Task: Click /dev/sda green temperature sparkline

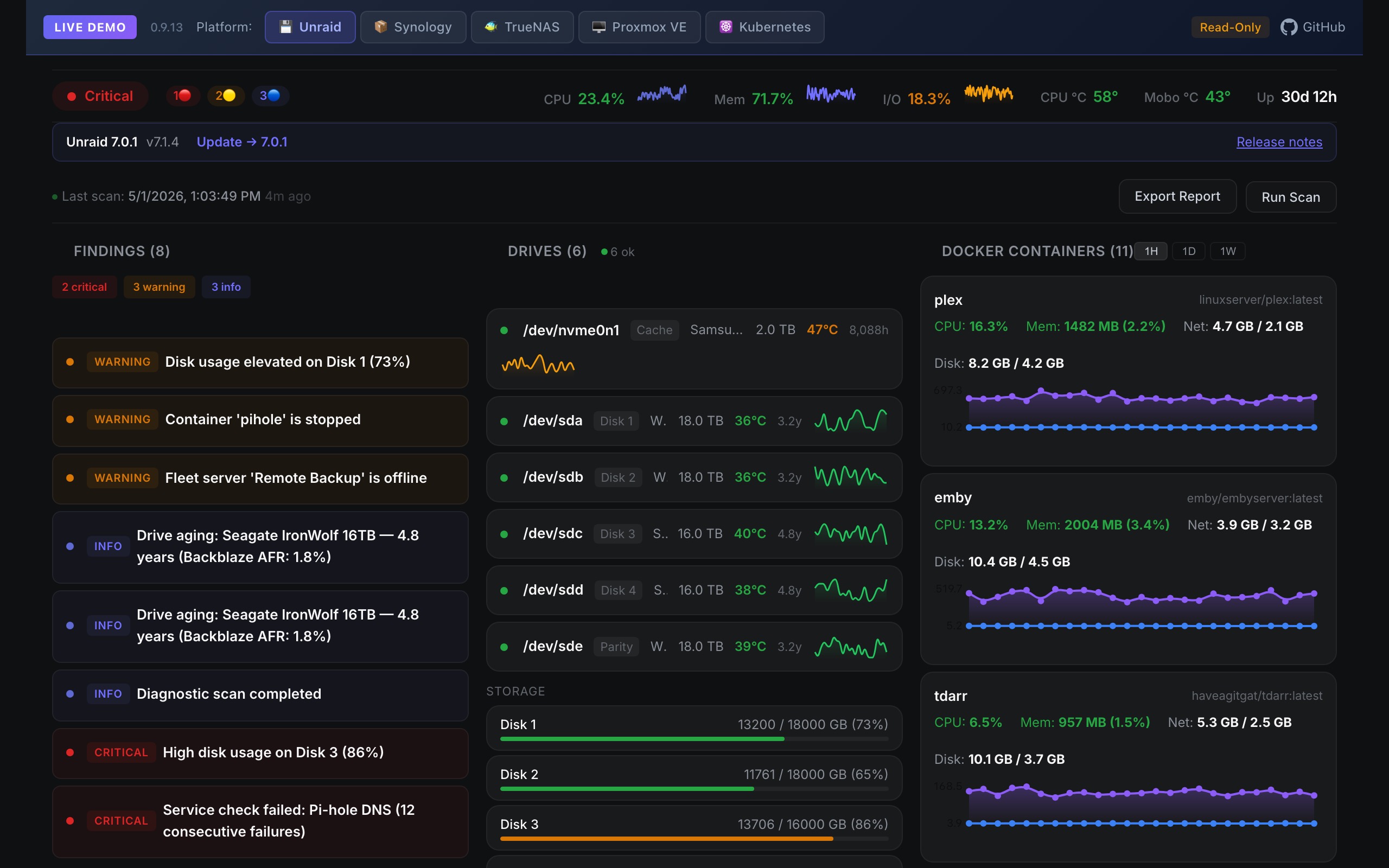Action: 851,420
